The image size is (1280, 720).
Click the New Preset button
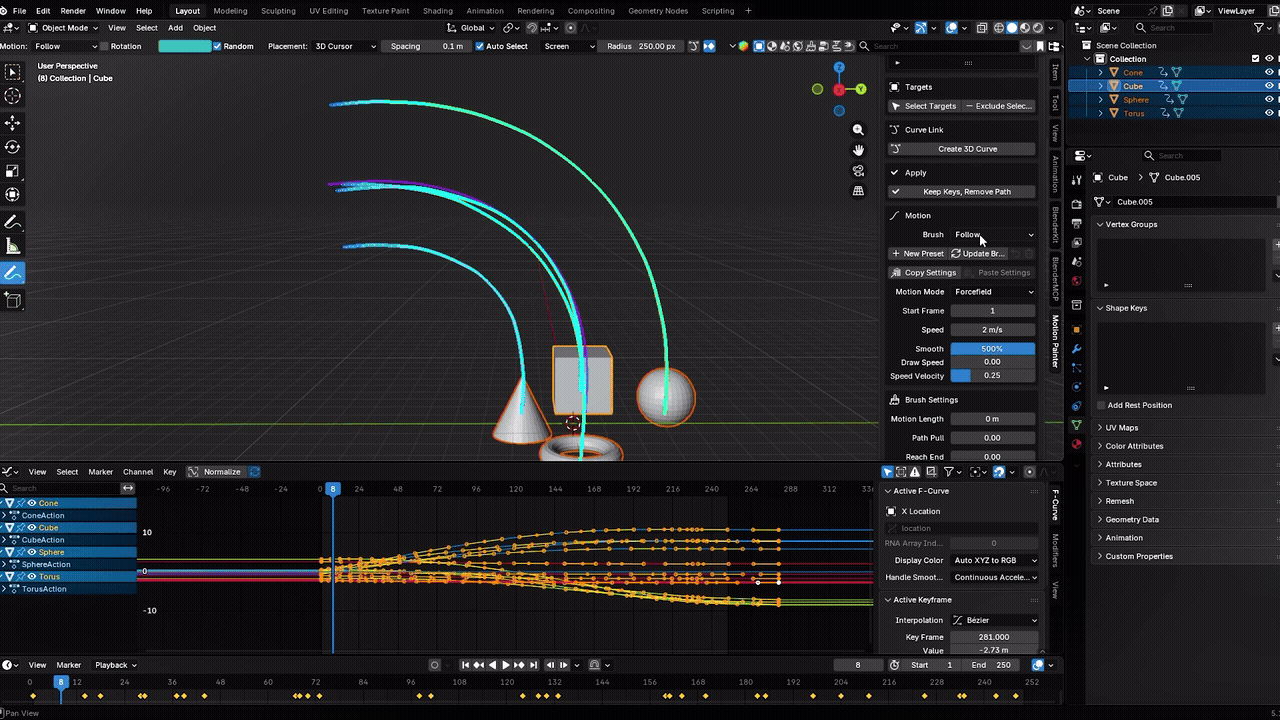coord(917,253)
